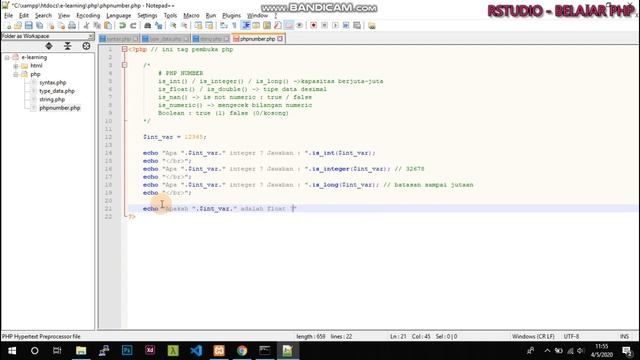Close the Folder as Workspace panel

(91, 36)
